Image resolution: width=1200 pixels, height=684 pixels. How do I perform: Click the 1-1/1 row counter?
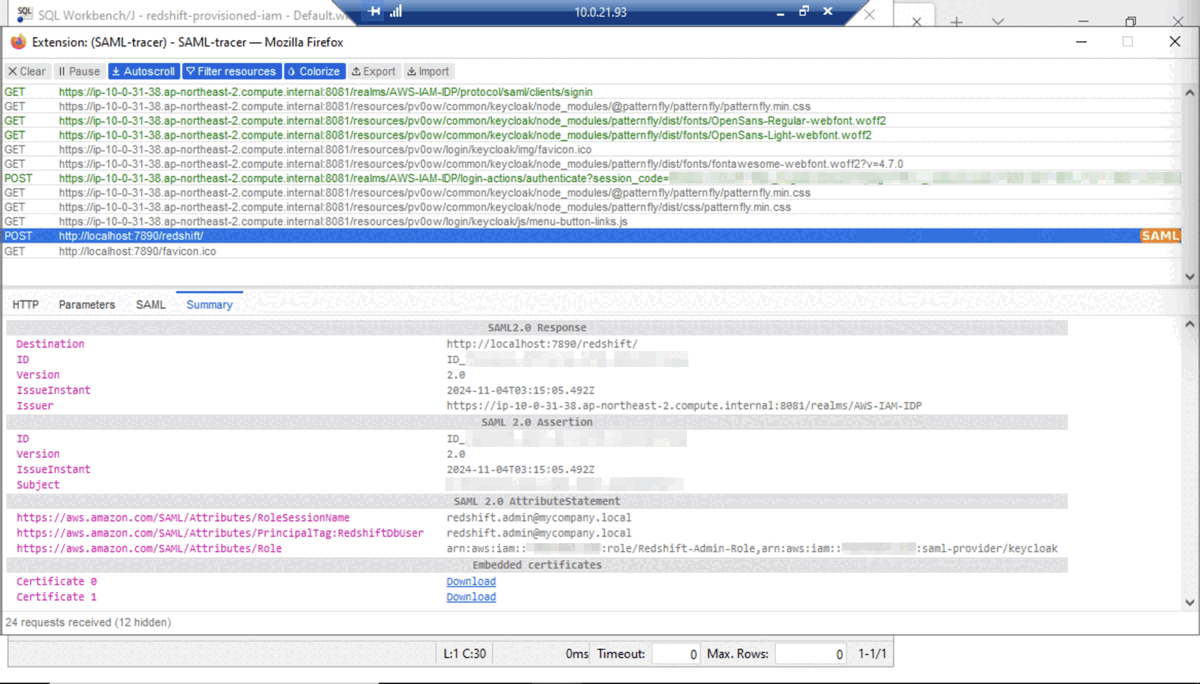click(873, 654)
